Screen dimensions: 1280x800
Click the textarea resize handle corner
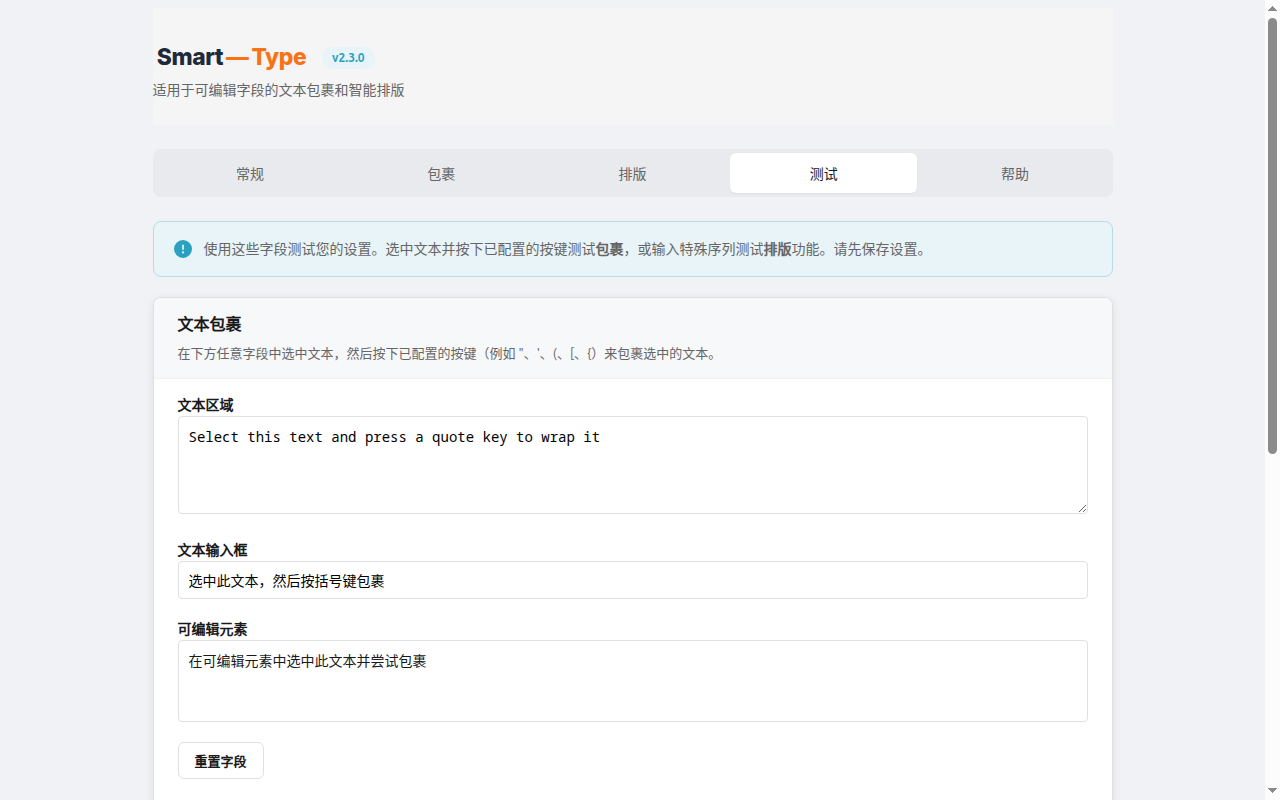1081,507
